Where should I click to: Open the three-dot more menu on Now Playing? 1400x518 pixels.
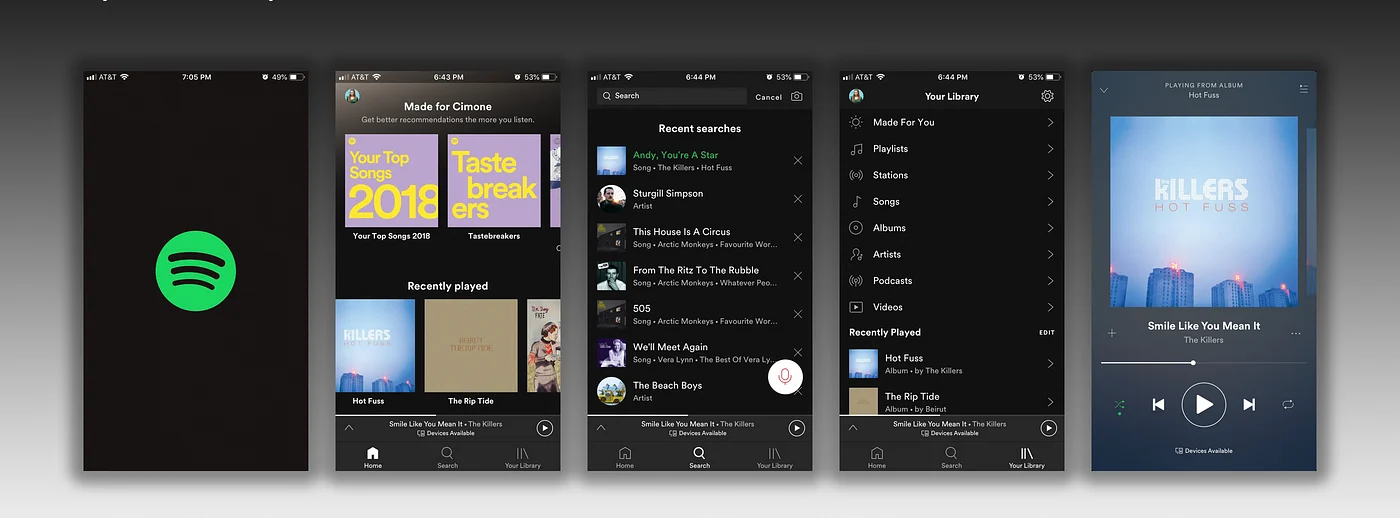tap(1297, 333)
